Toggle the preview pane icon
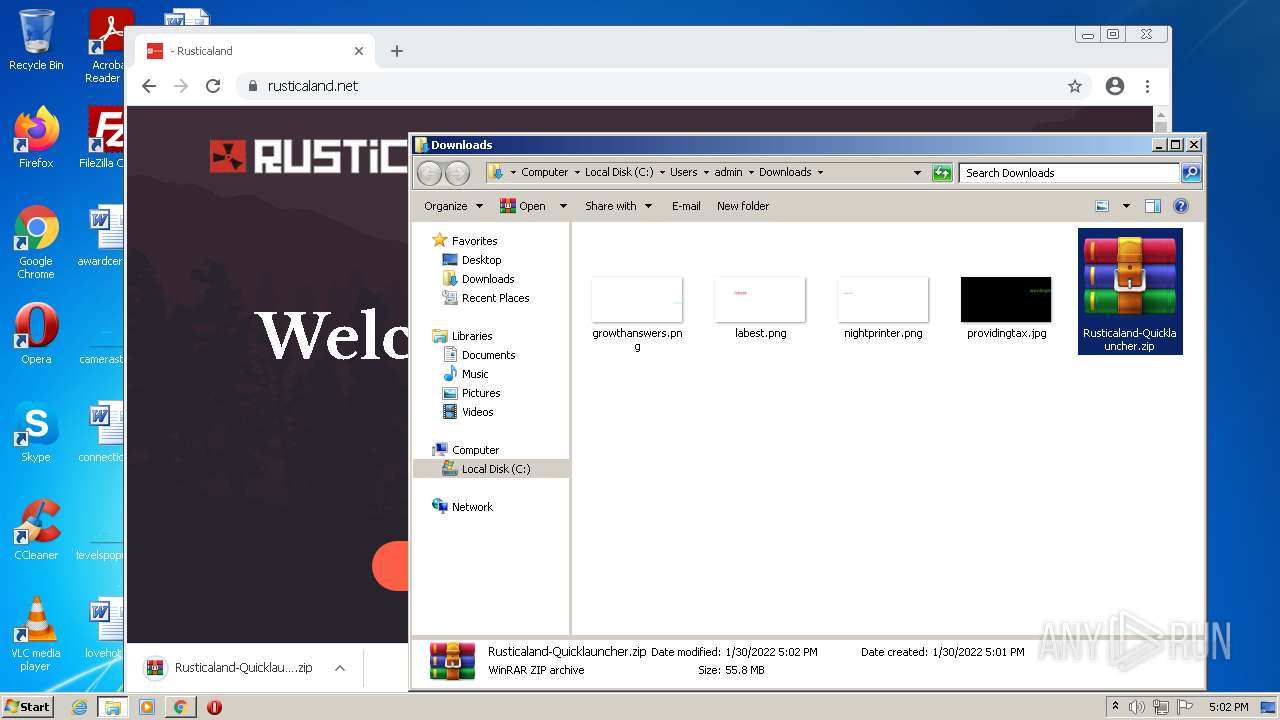Screen dimensions: 1280x720 click(1153, 206)
